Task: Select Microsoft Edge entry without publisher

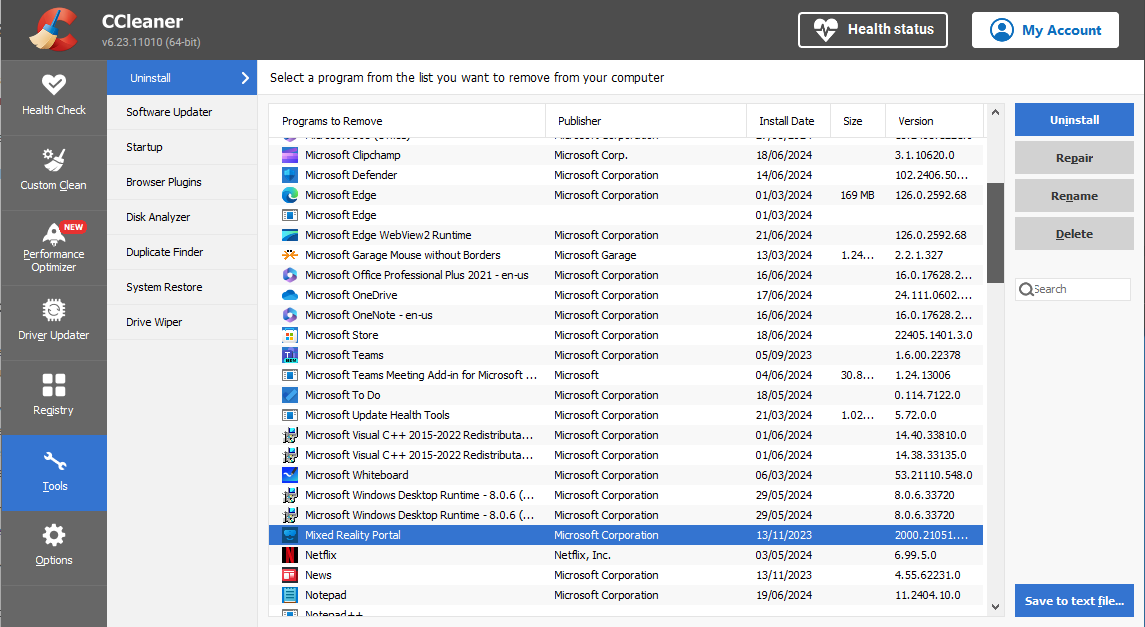Action: [626, 215]
